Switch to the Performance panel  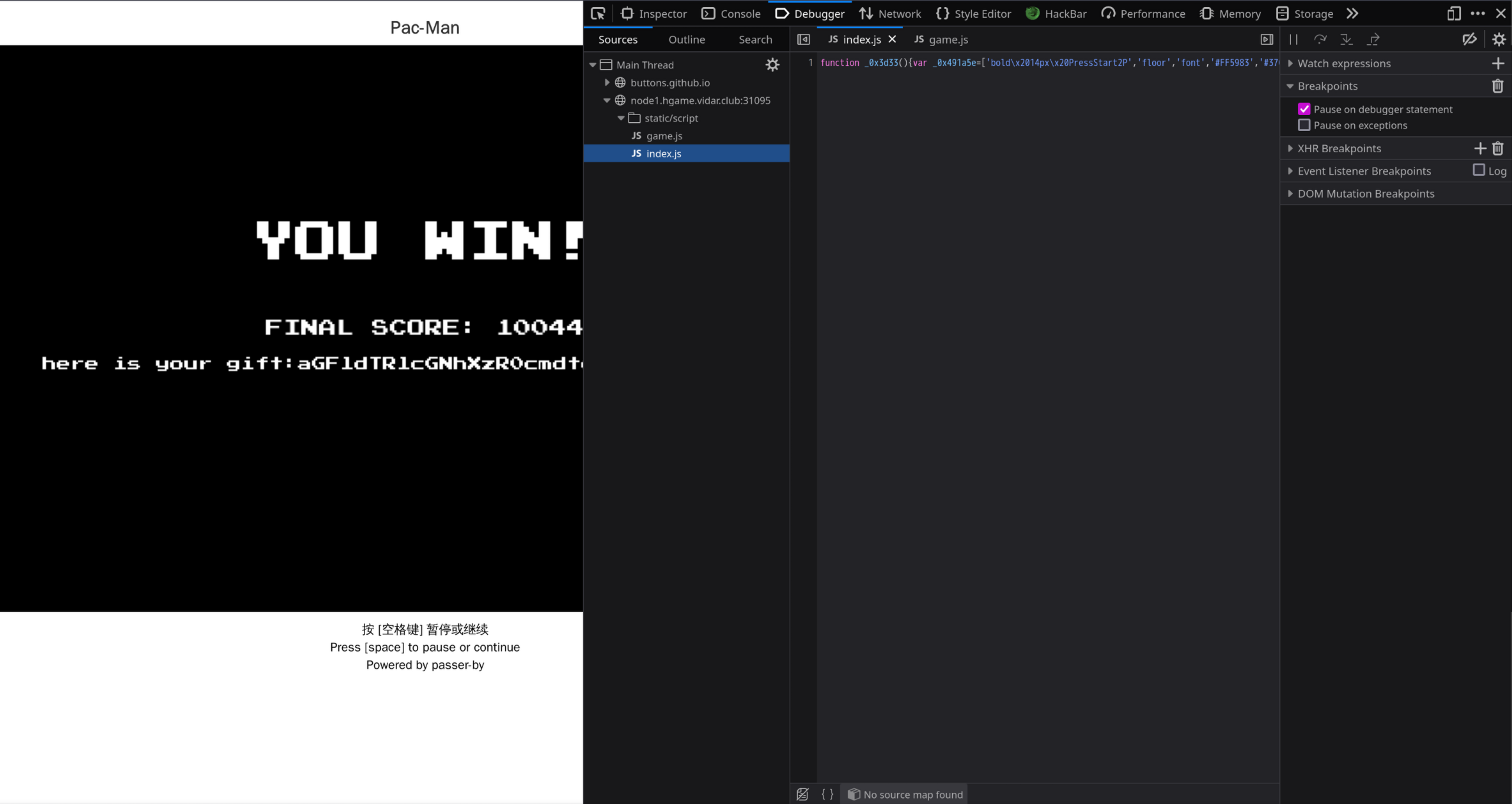1143,14
